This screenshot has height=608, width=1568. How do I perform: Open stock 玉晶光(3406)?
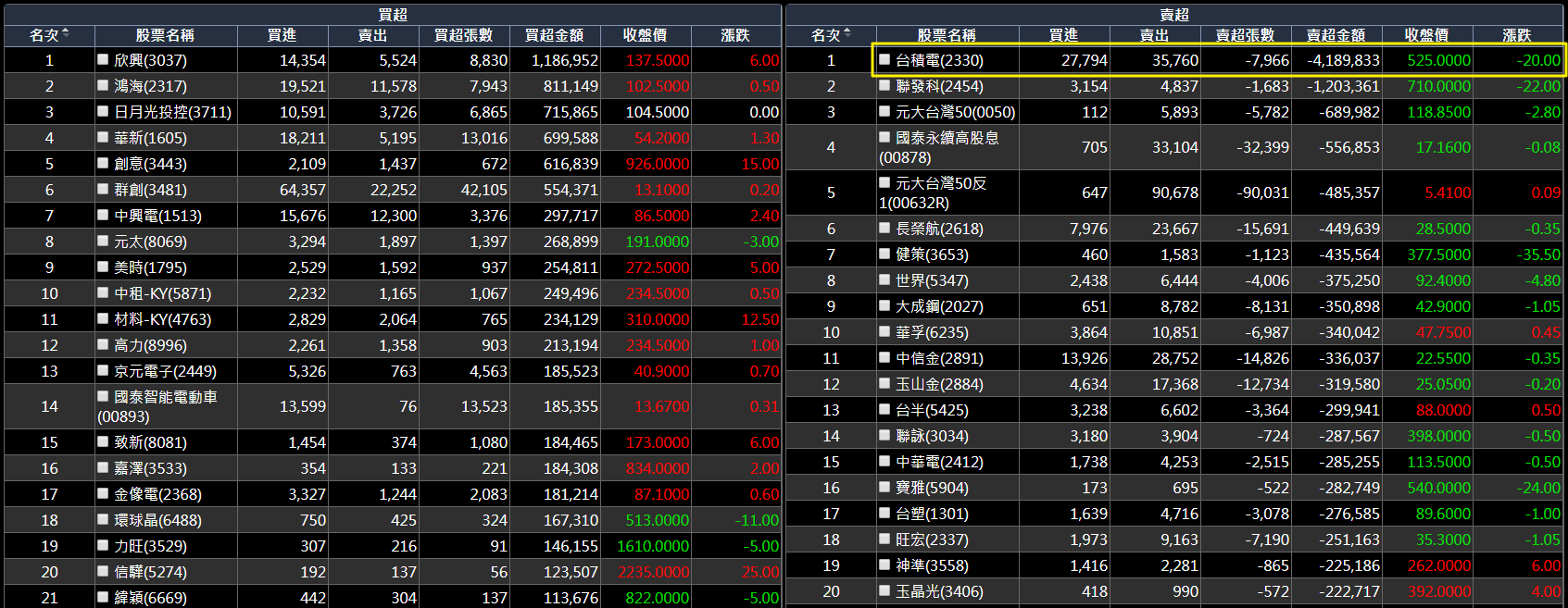939,591
